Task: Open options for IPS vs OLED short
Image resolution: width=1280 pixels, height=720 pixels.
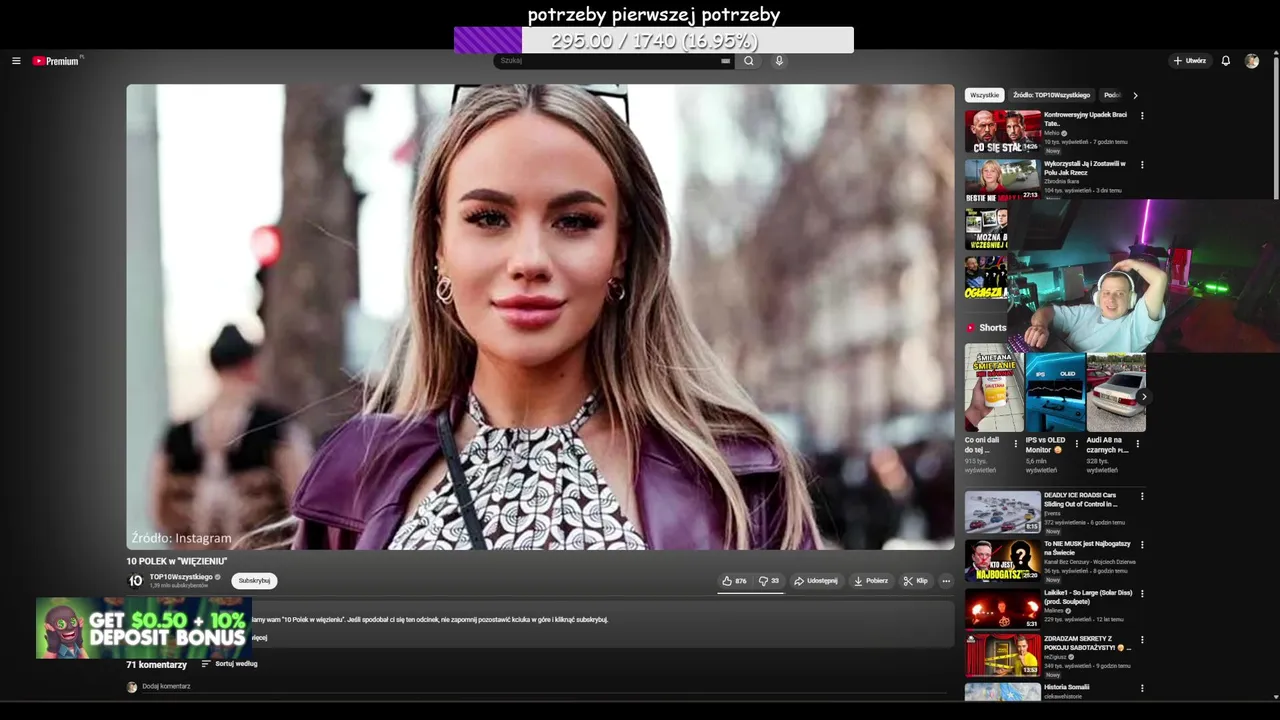Action: (1077, 443)
